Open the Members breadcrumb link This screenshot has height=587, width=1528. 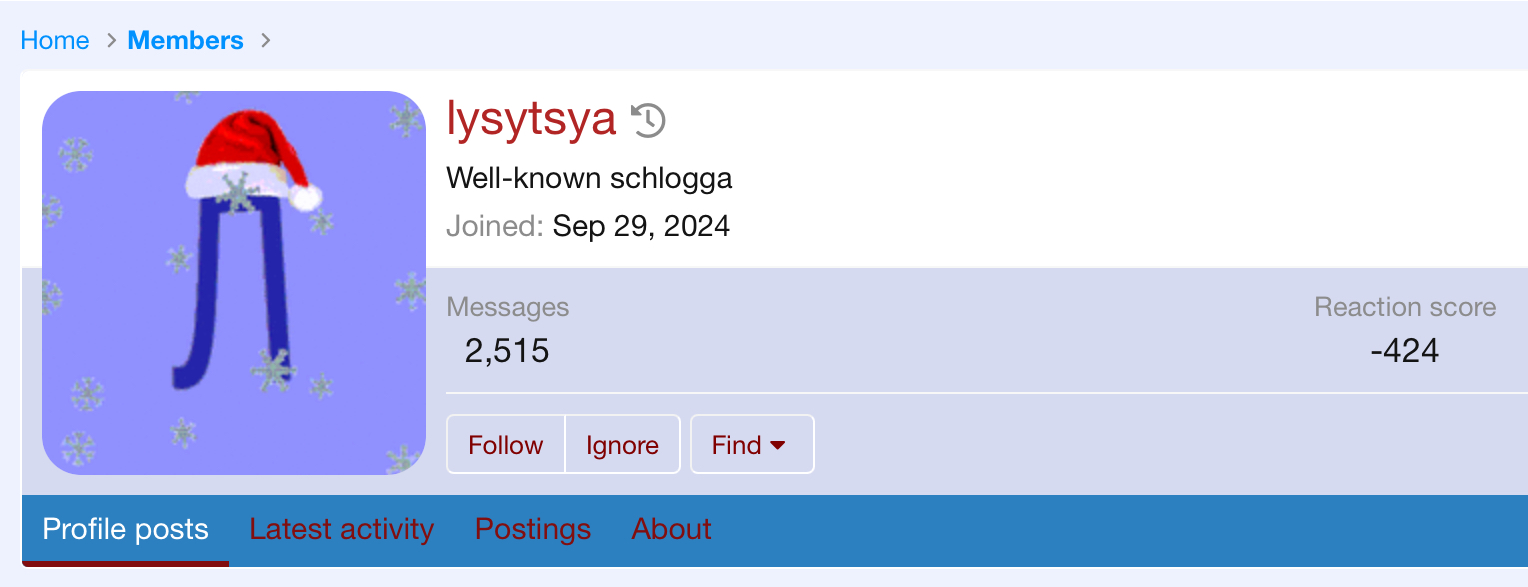click(x=186, y=41)
